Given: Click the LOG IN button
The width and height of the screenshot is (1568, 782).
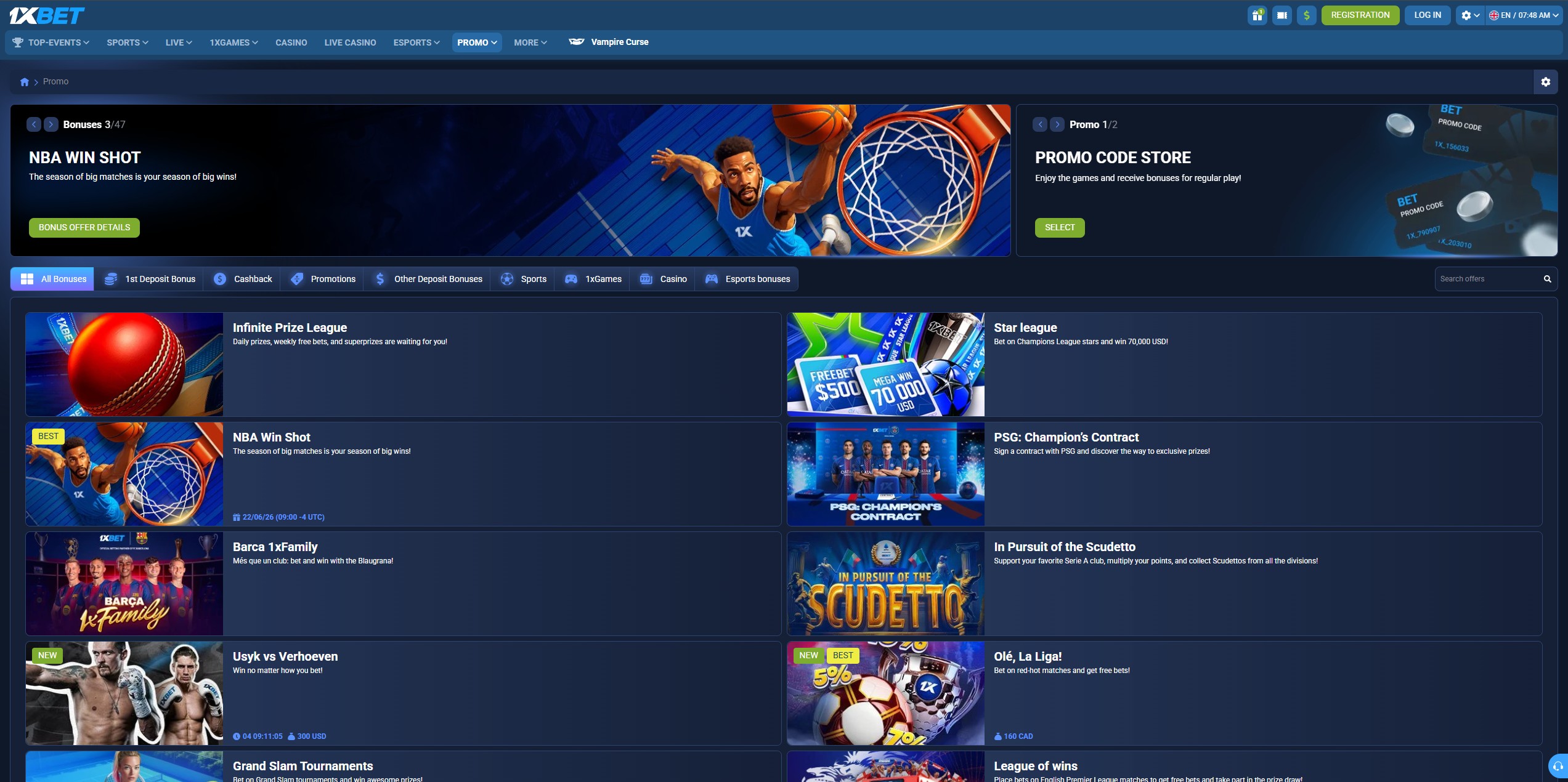Looking at the screenshot, I should tap(1428, 15).
